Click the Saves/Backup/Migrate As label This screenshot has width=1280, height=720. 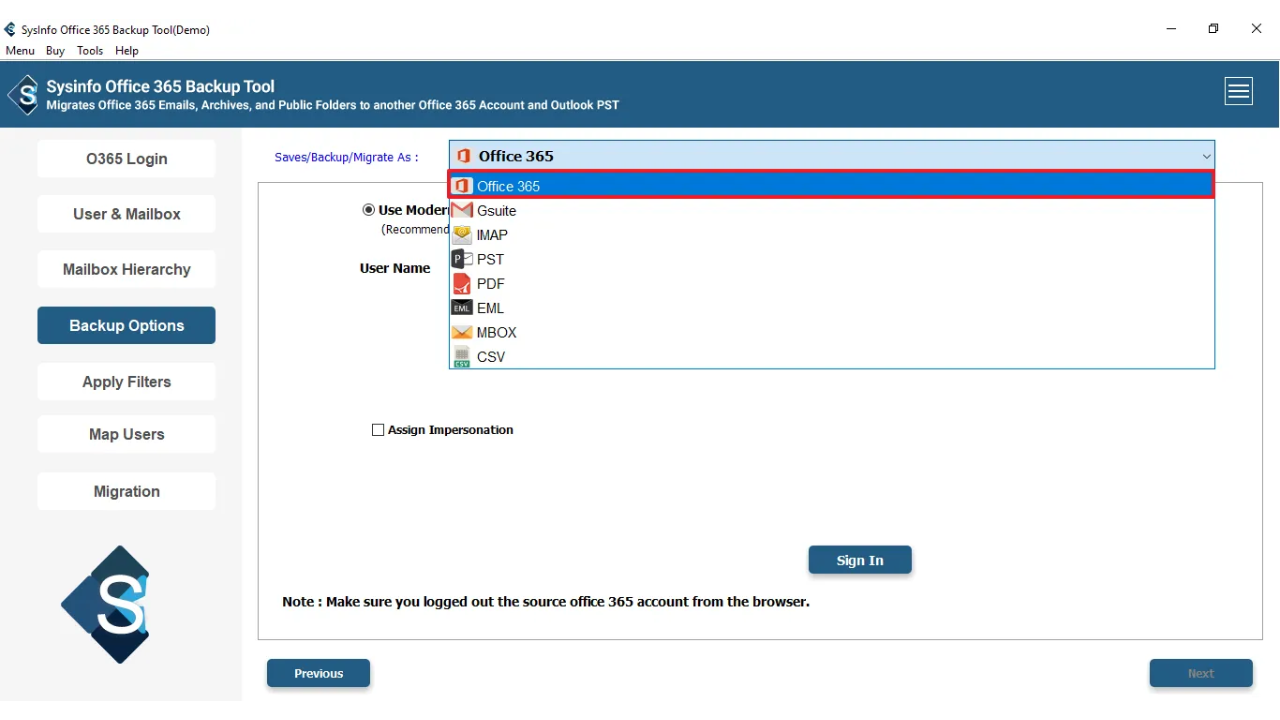pos(346,157)
